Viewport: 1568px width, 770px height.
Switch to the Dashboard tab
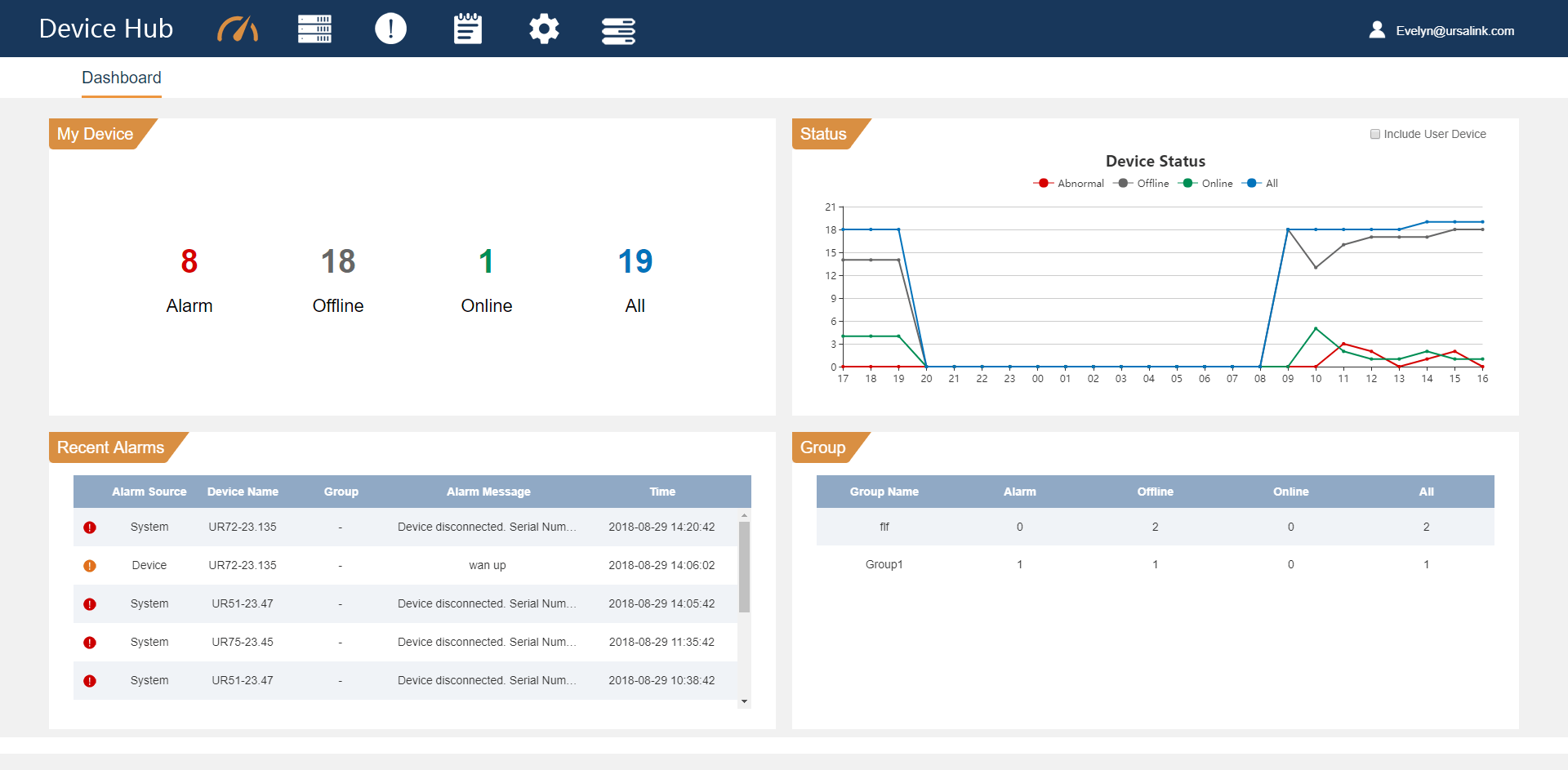[121, 78]
